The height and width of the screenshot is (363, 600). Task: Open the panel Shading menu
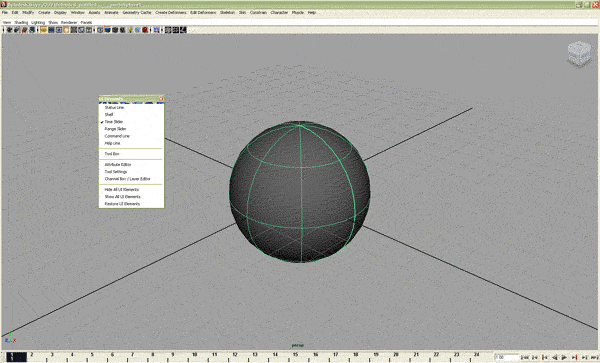point(21,23)
